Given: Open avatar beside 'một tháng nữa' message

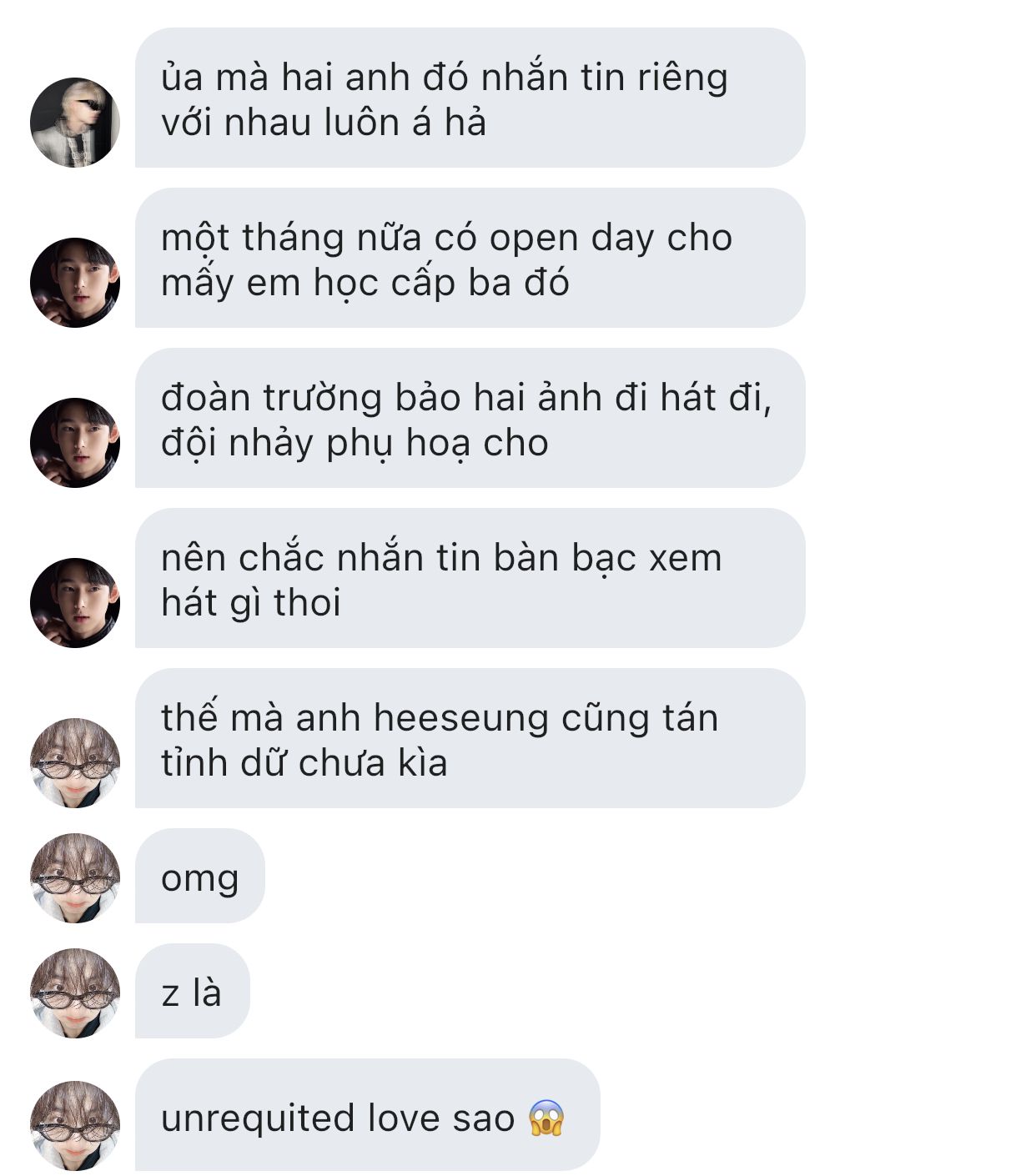Looking at the screenshot, I should (75, 283).
